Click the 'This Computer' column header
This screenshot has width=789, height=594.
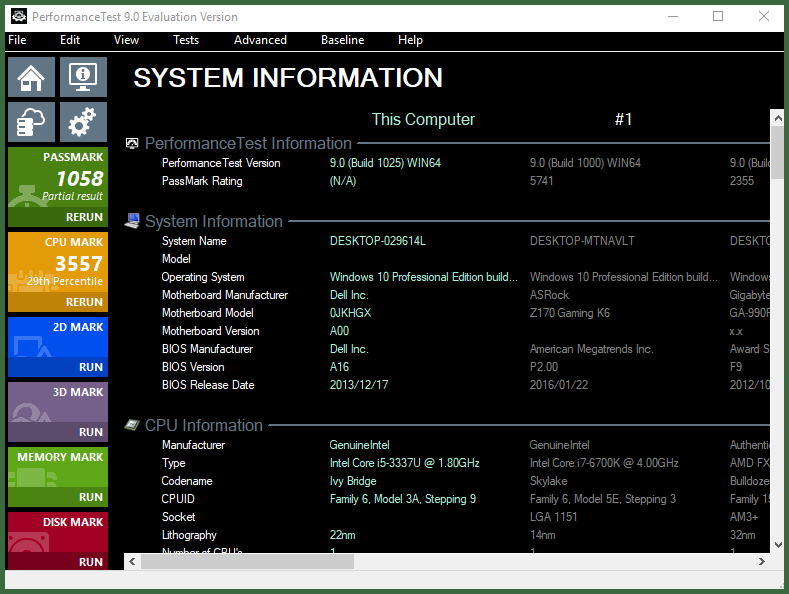point(423,119)
